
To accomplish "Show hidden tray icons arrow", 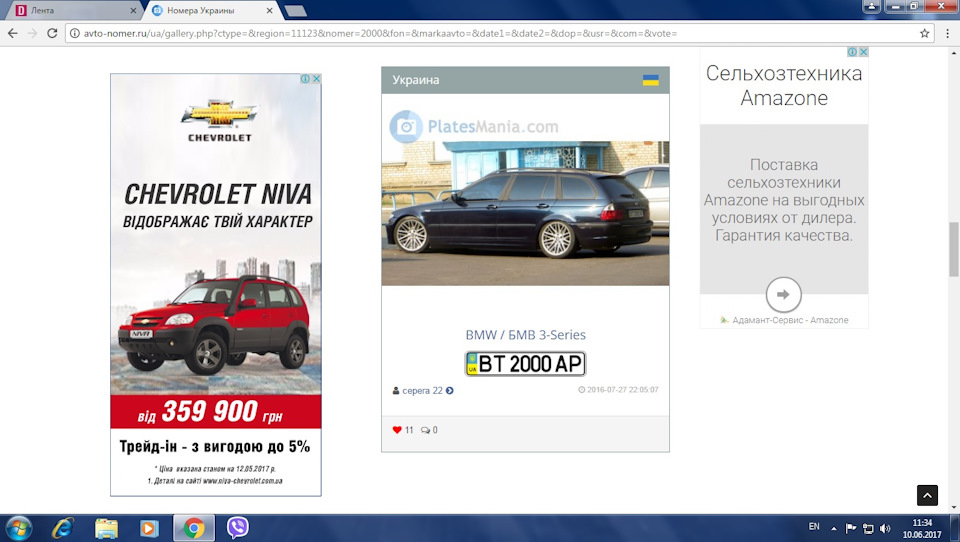I will coord(833,528).
